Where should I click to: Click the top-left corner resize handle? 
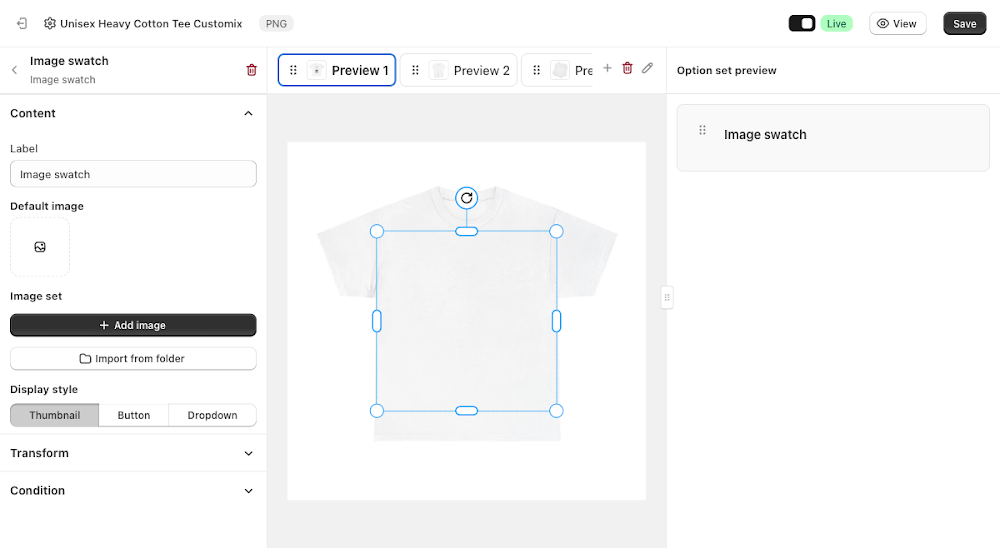pyautogui.click(x=377, y=232)
